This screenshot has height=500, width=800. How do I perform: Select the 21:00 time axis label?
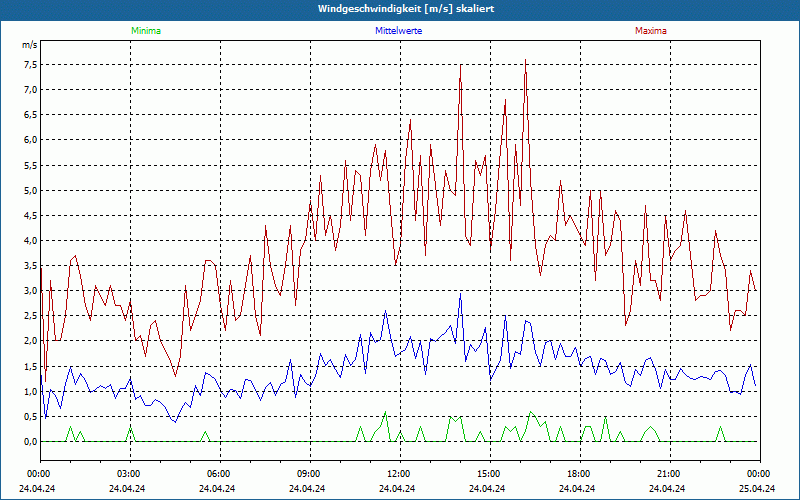click(x=668, y=474)
